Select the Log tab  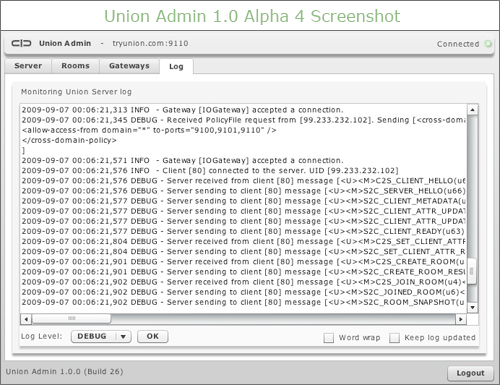pos(176,66)
